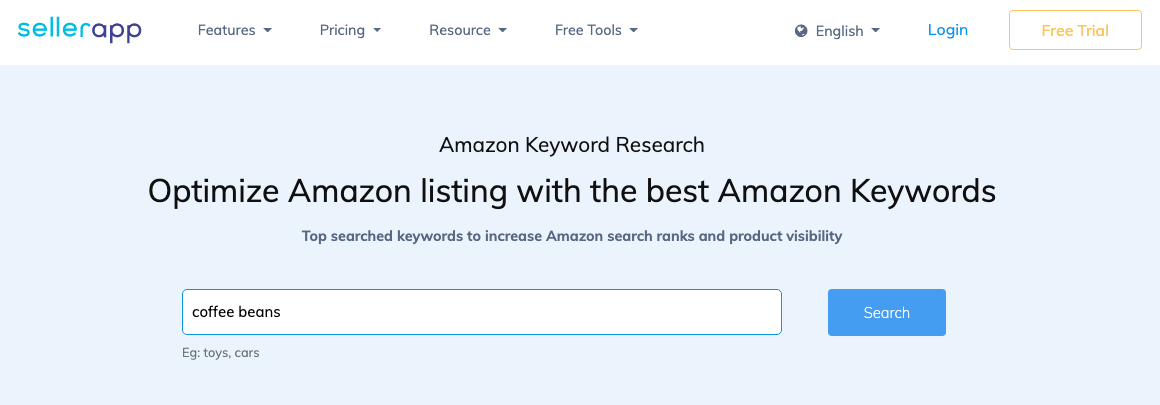Click the caret beside English
The image size is (1160, 405).
click(x=876, y=30)
